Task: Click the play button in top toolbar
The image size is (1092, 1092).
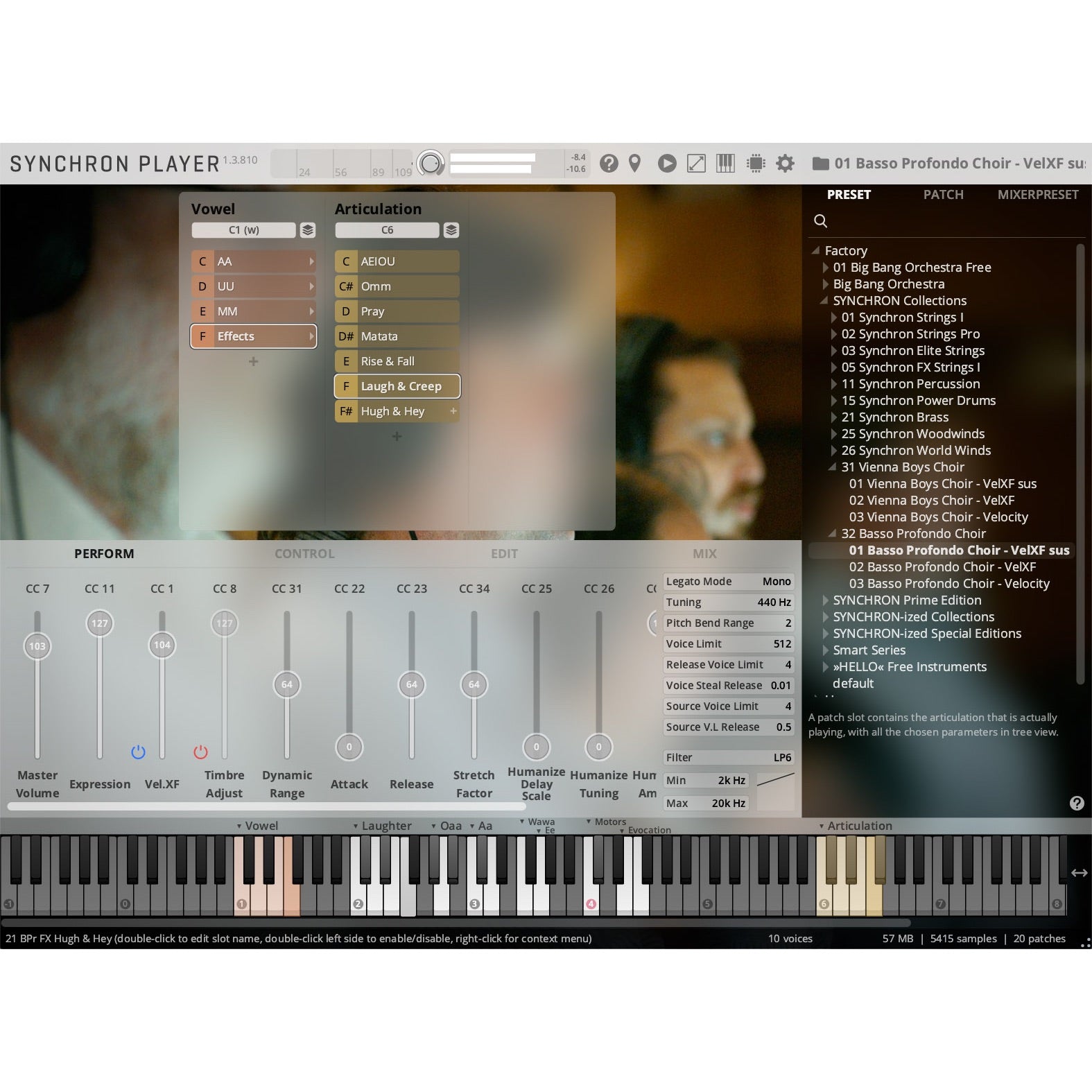Action: pos(667,164)
